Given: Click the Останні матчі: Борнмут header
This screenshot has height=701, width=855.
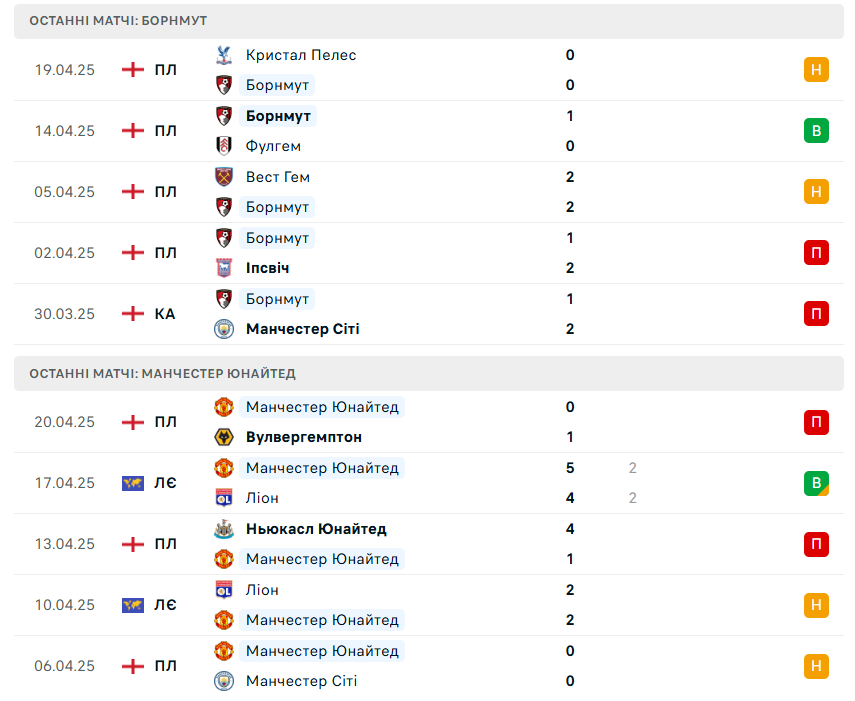Looking at the screenshot, I should click(429, 21).
